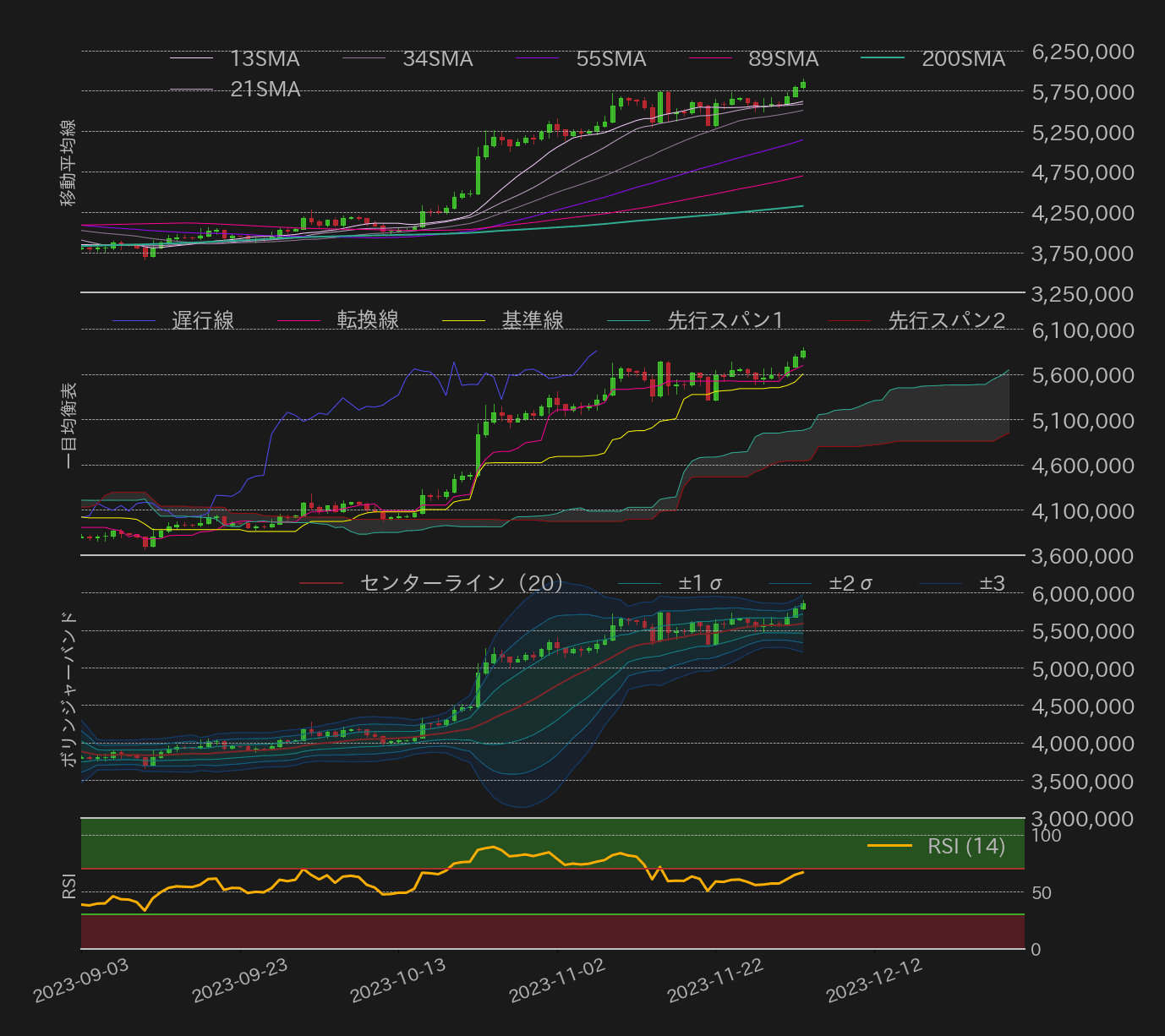Click the 89SMA legend label
The height and width of the screenshot is (1036, 1165).
(783, 59)
